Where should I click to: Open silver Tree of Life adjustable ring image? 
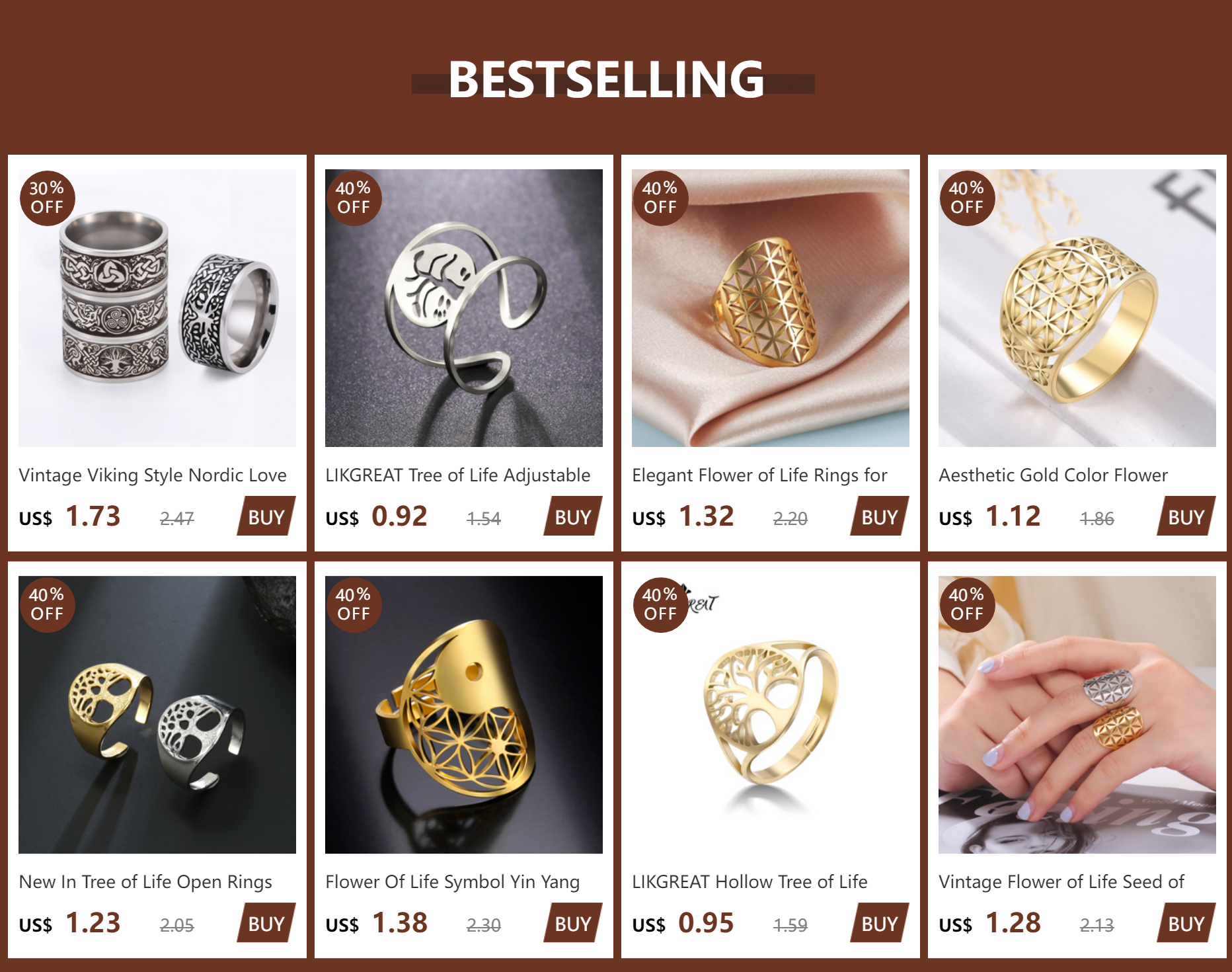[x=464, y=308]
